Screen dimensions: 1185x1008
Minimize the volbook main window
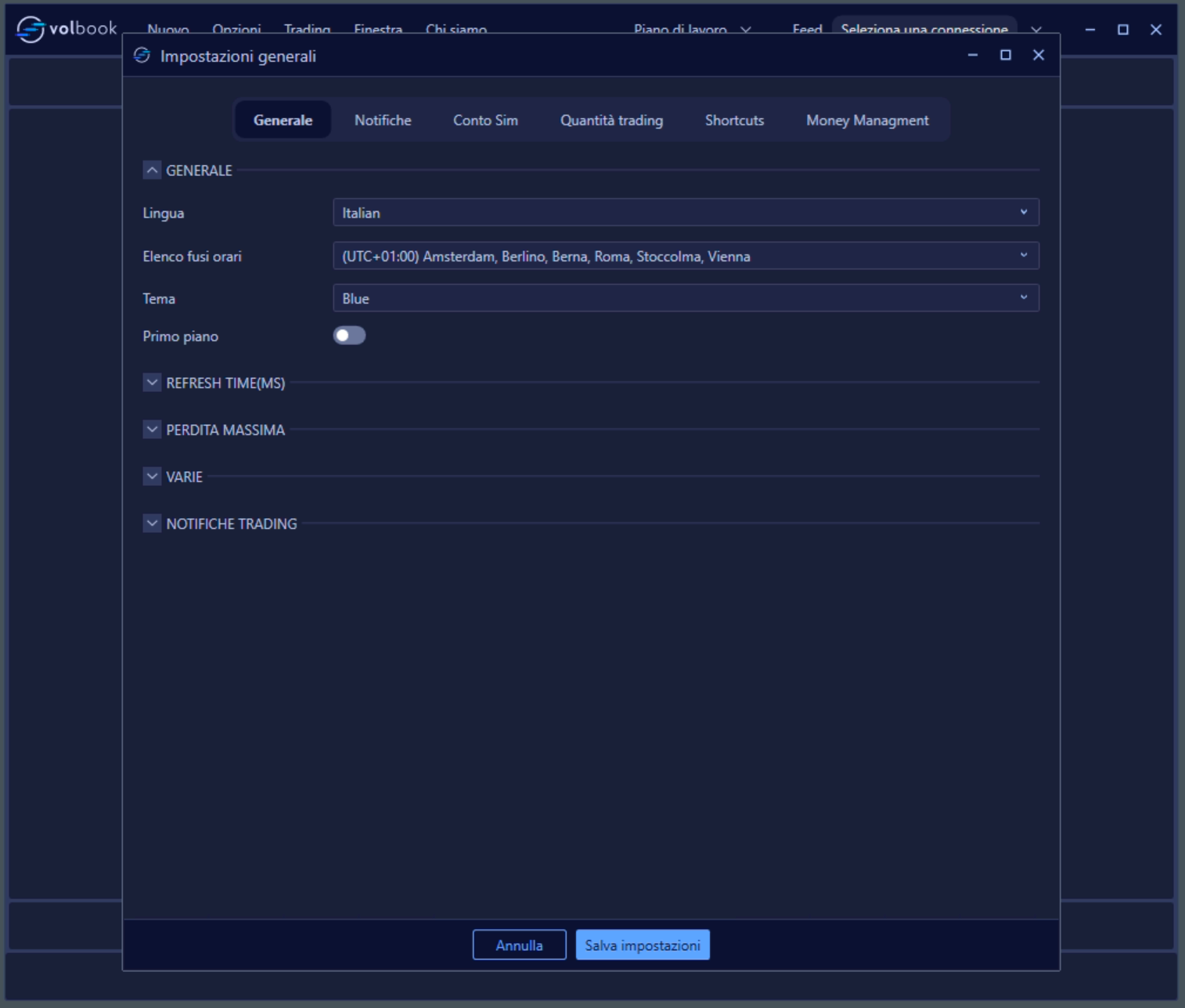[x=1090, y=30]
